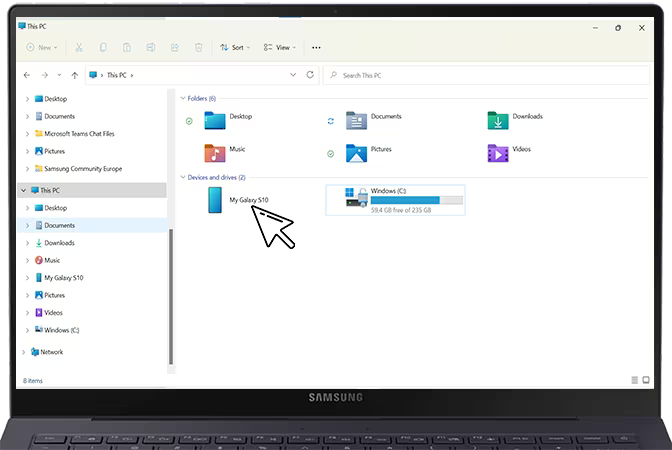Select Videos in the sidebar tree
The image size is (672, 450).
click(54, 313)
